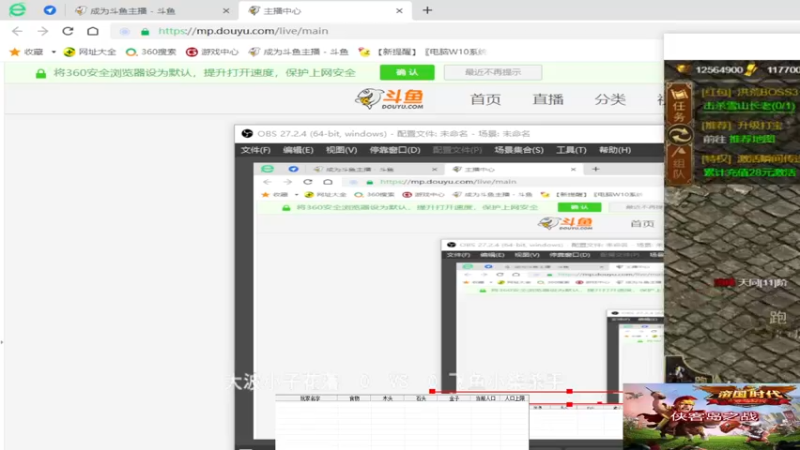Viewport: 800px width, 450px height.
Task: Go forward with the browser forward arrow
Action: tap(43, 31)
